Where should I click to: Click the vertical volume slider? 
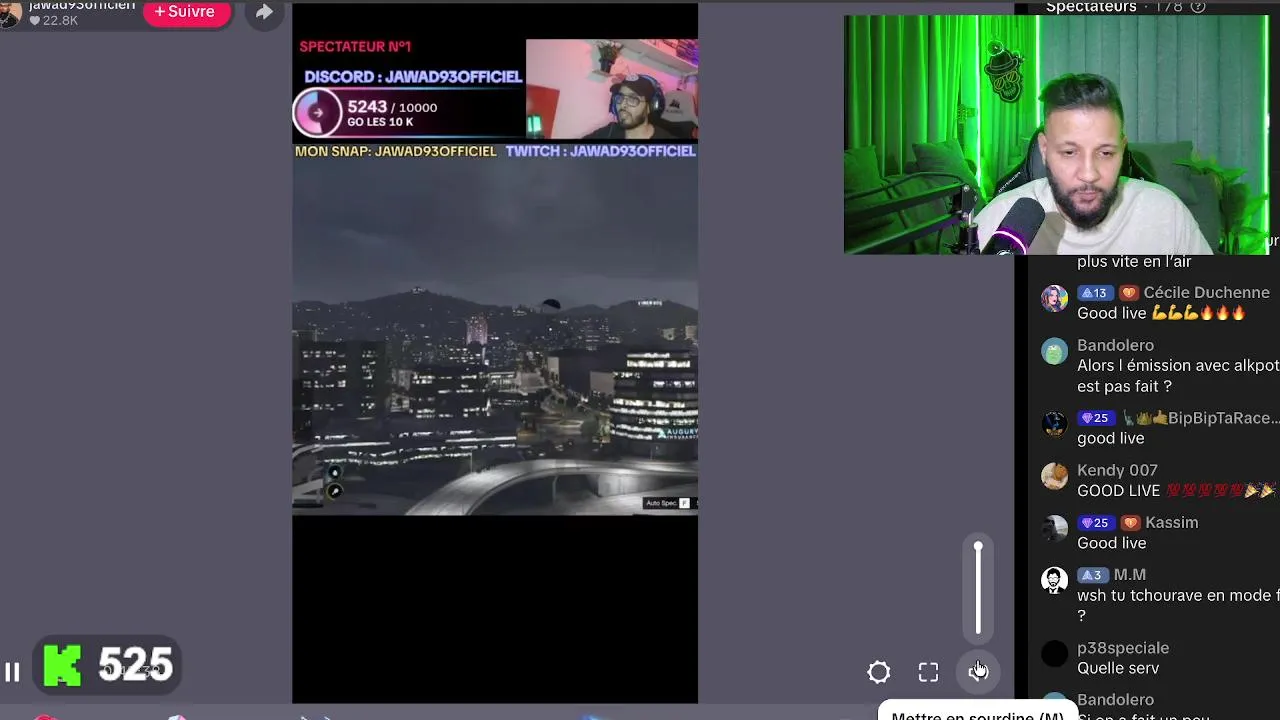point(978,590)
